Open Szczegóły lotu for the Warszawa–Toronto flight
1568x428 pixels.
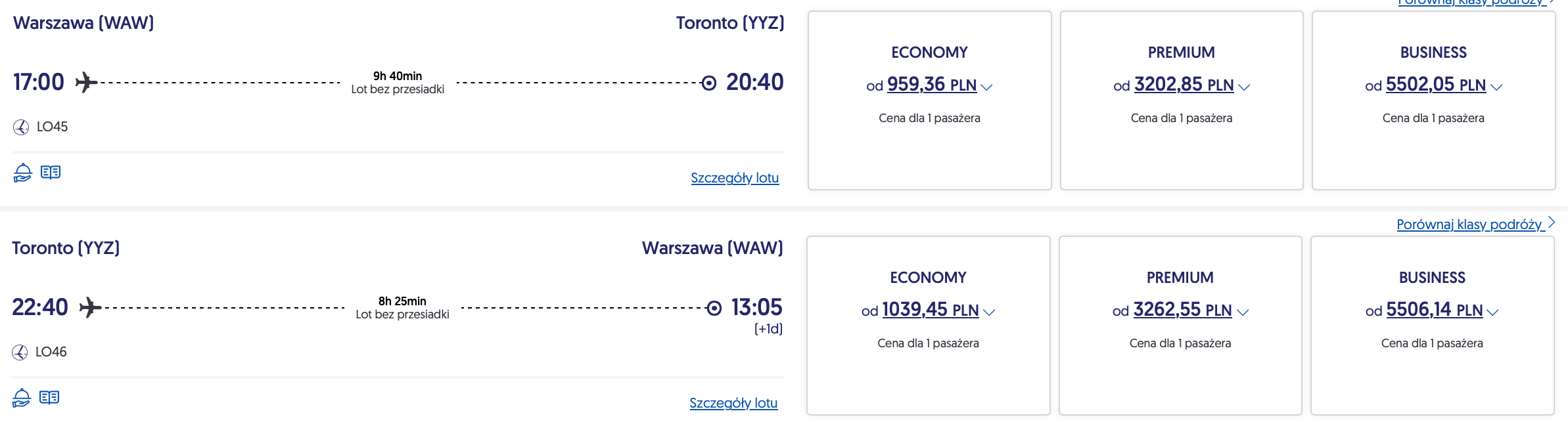pos(735,178)
